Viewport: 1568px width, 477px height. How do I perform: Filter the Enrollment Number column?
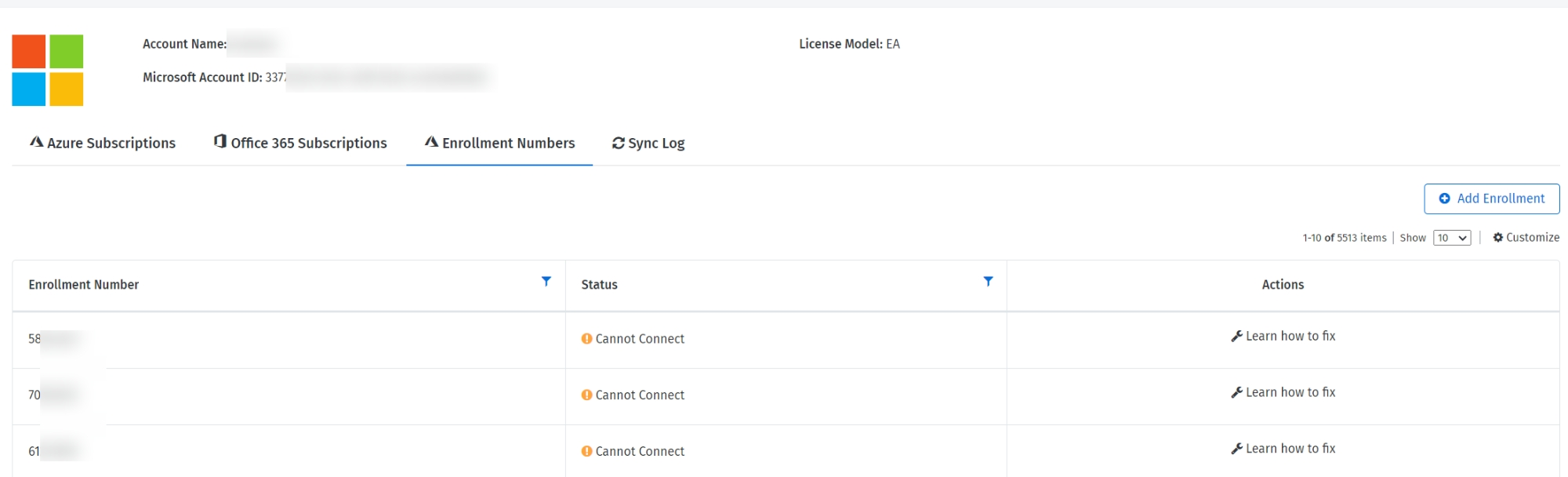546,282
